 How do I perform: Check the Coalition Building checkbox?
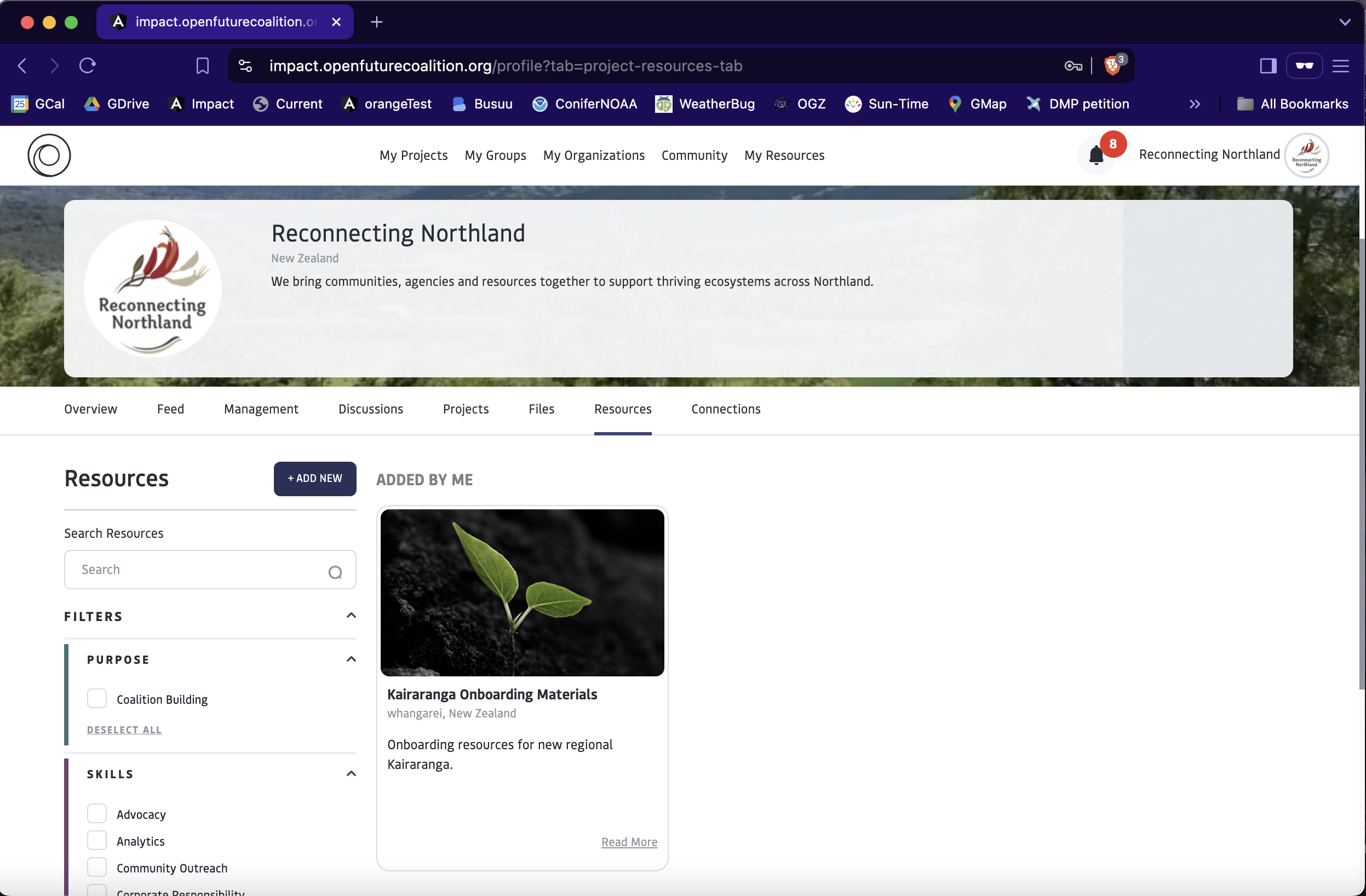(97, 698)
